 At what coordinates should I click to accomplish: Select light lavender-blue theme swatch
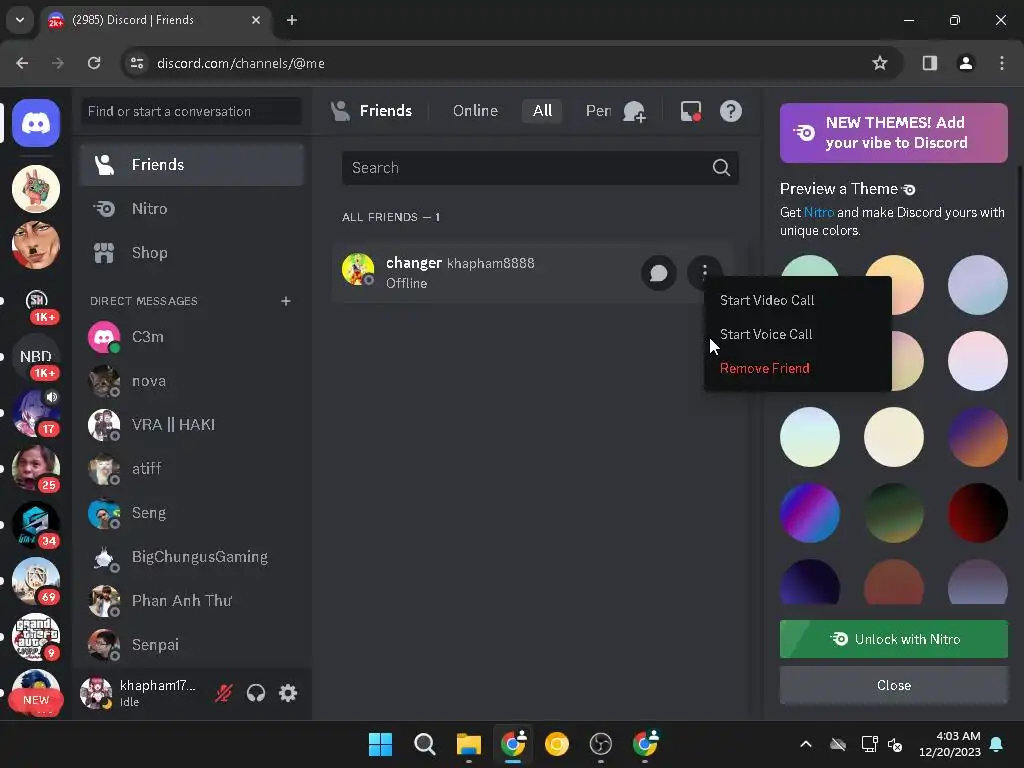pos(978,285)
